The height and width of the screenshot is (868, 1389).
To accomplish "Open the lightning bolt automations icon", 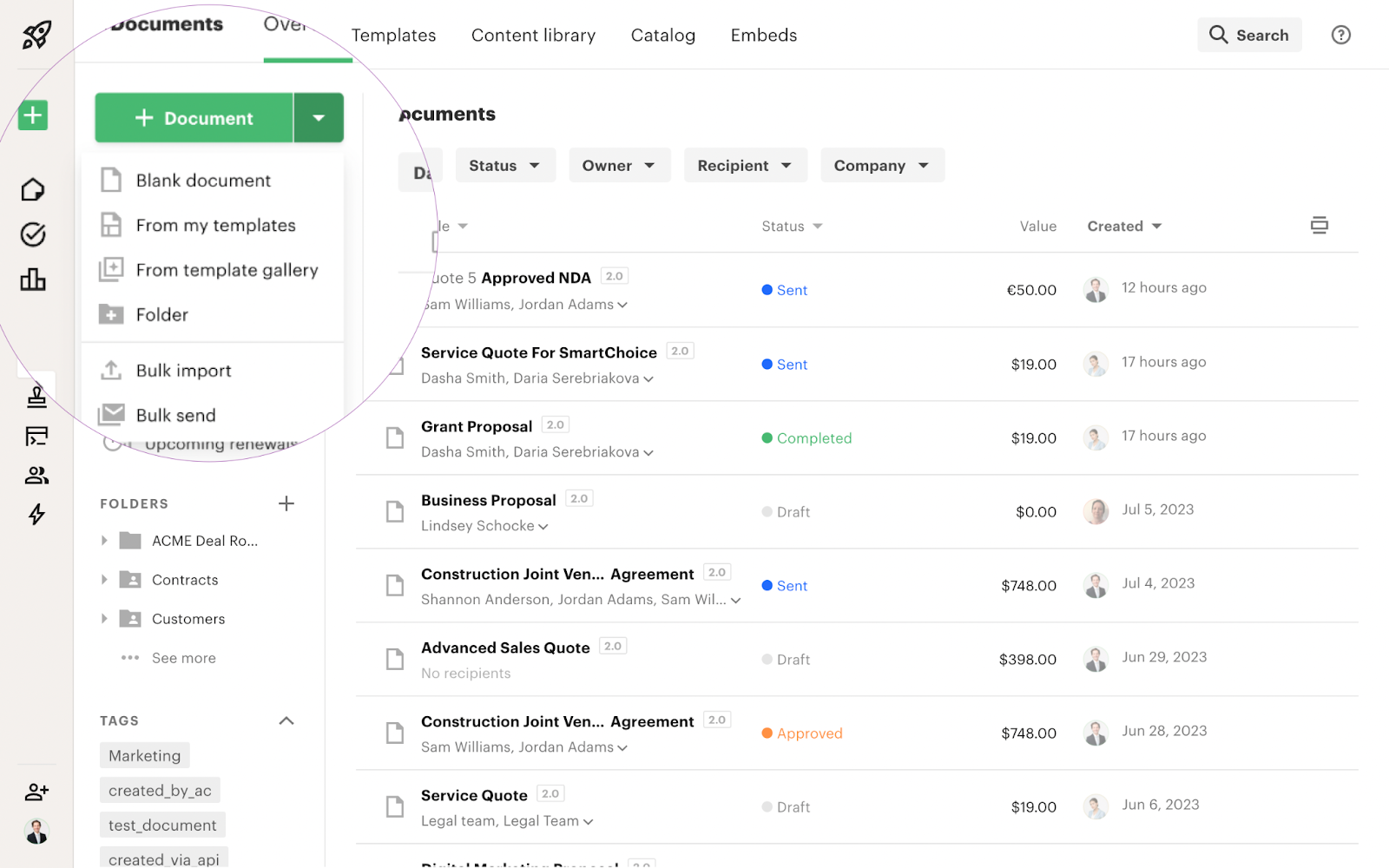I will [36, 515].
